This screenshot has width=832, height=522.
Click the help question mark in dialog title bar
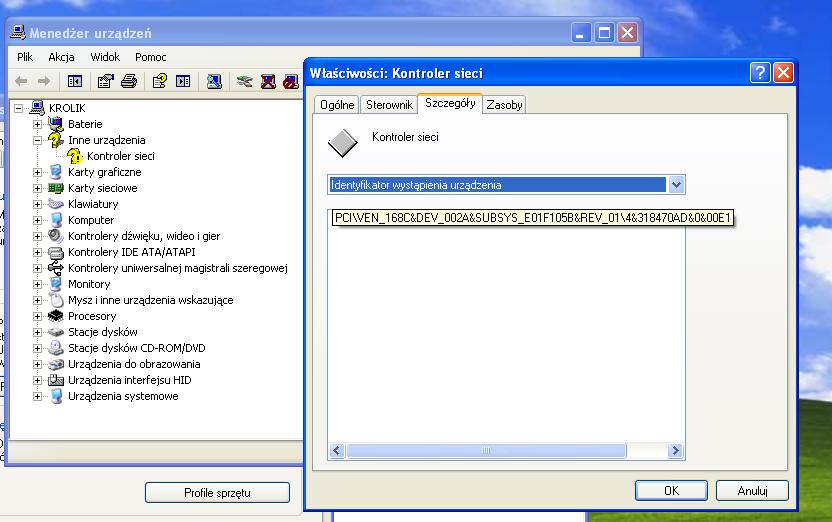point(760,73)
